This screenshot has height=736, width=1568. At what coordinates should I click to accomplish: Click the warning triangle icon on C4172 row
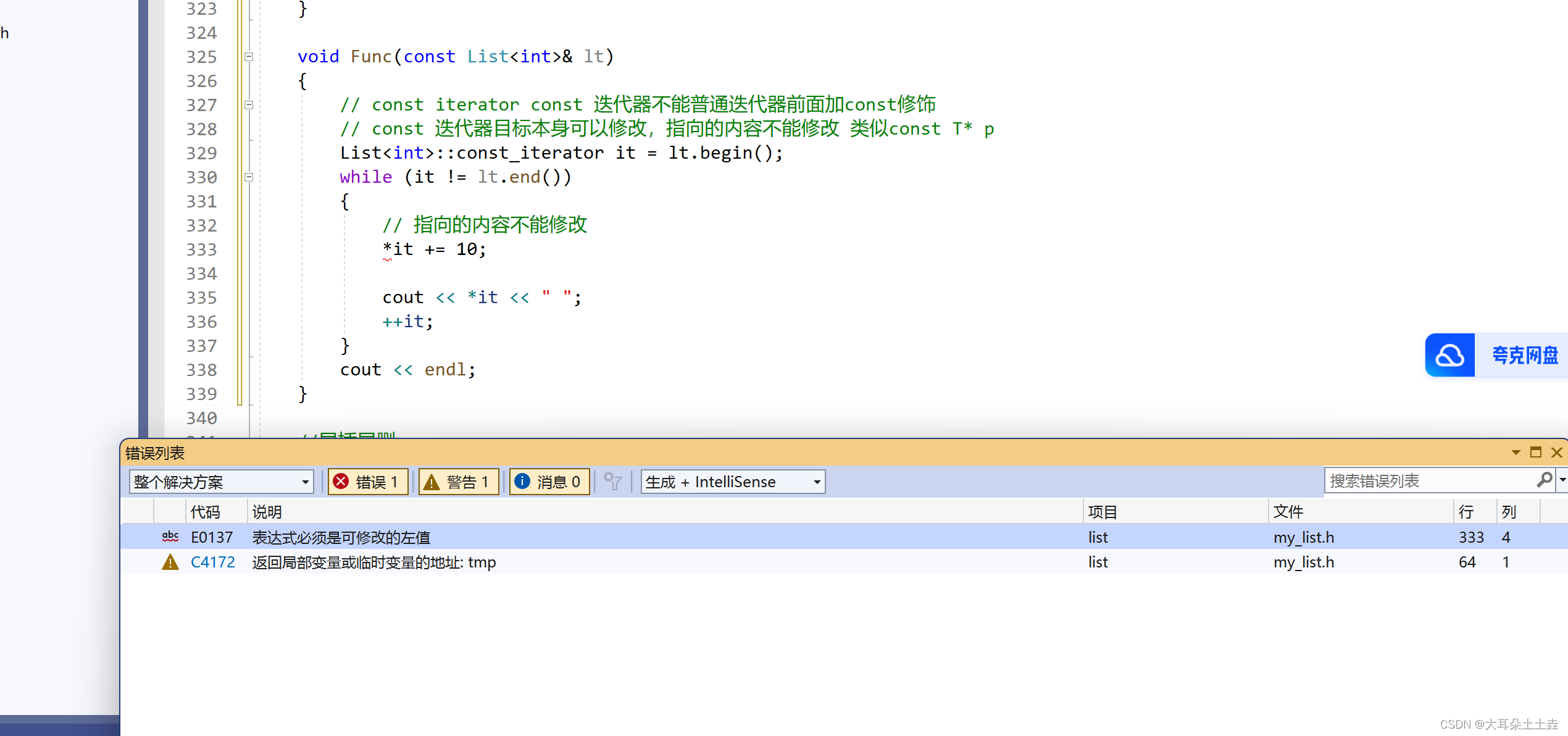pyautogui.click(x=170, y=562)
